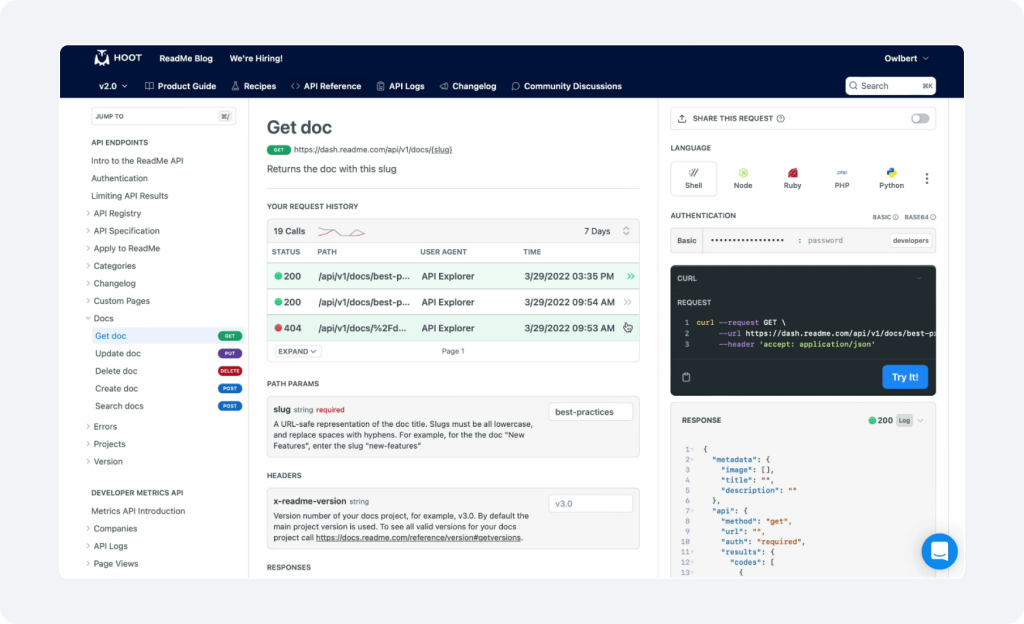Viewport: 1024px width, 624px height.
Task: Open the API Logs tab
Action: 400,86
